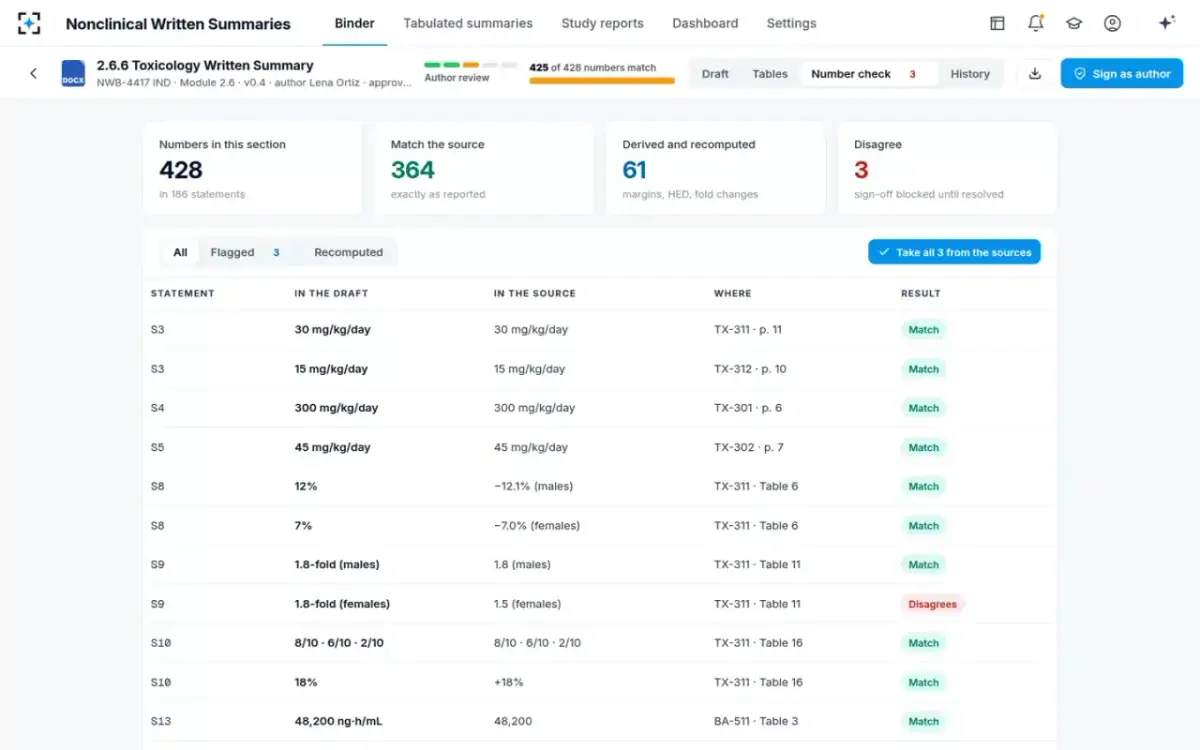Viewport: 1200px width, 750px height.
Task: Launch the AI sparkle assistant
Action: point(1166,23)
